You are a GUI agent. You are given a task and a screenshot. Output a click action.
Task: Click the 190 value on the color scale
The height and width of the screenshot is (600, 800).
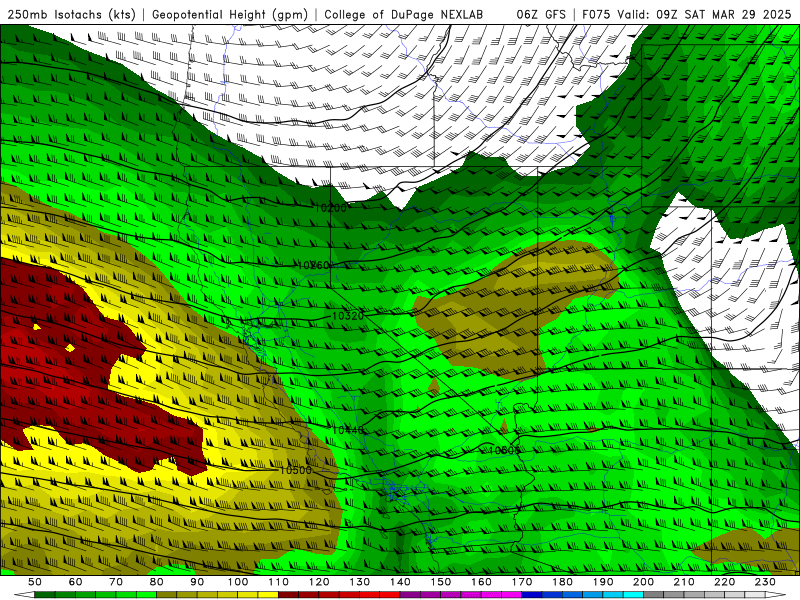(603, 582)
